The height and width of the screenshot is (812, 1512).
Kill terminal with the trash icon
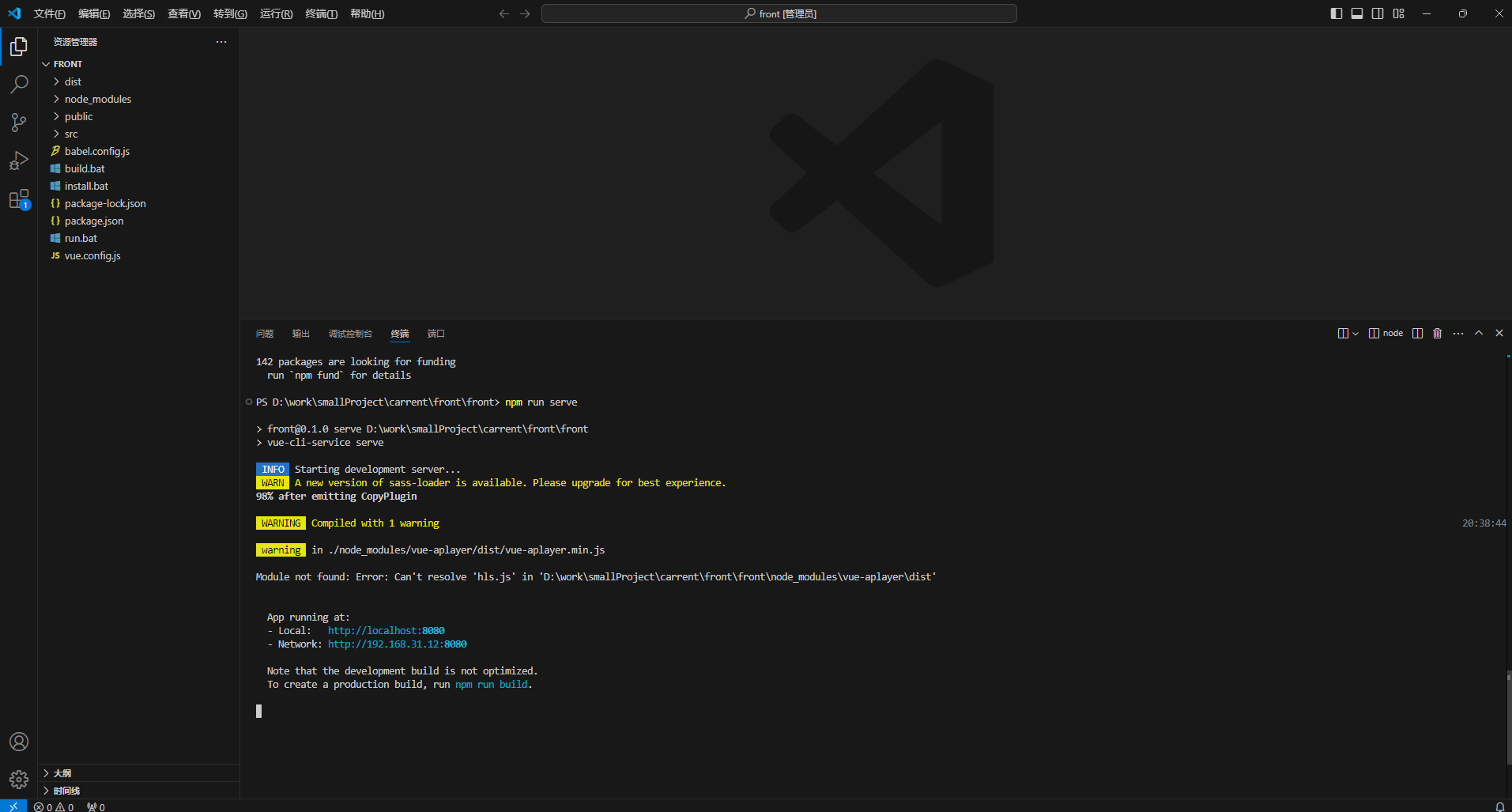[1438, 333]
